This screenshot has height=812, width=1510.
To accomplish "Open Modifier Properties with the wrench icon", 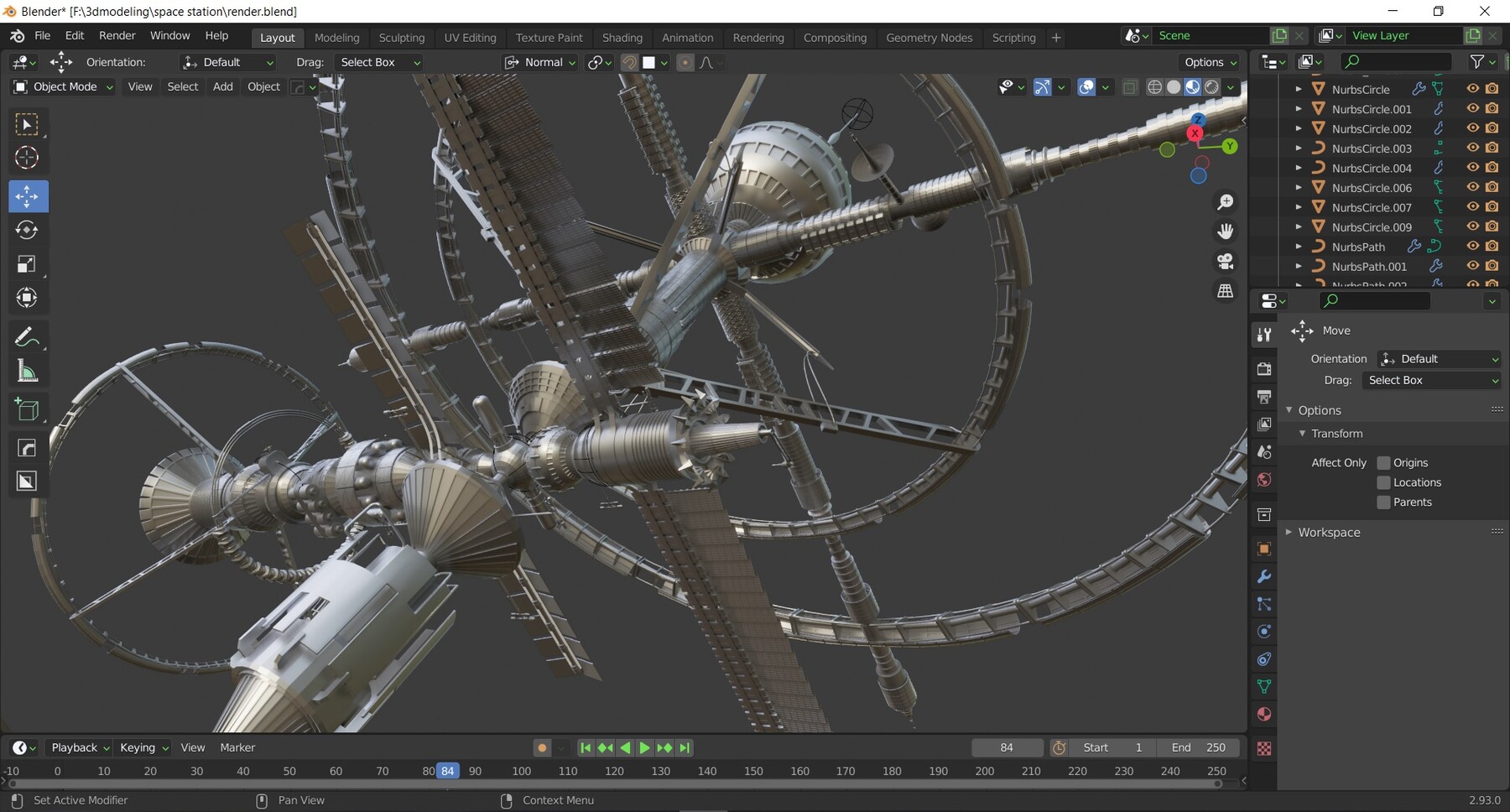I will point(1264,576).
